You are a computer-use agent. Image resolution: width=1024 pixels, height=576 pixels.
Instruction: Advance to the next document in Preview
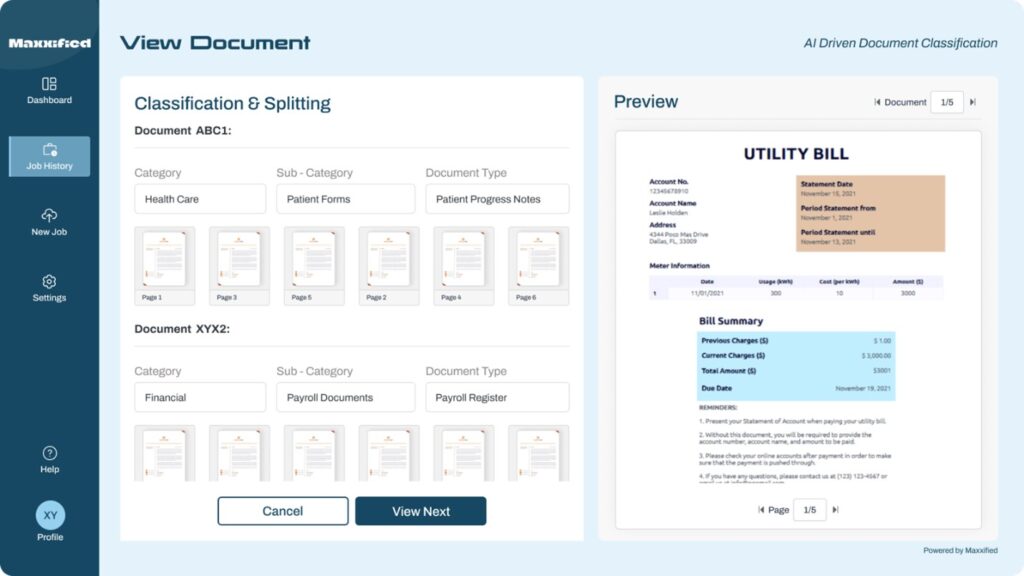973,101
